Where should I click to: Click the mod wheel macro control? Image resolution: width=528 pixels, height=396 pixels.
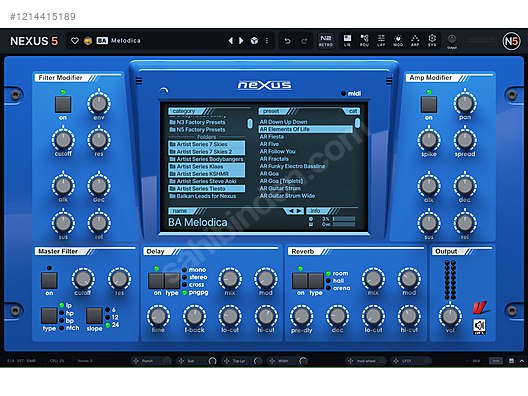[x=366, y=361]
